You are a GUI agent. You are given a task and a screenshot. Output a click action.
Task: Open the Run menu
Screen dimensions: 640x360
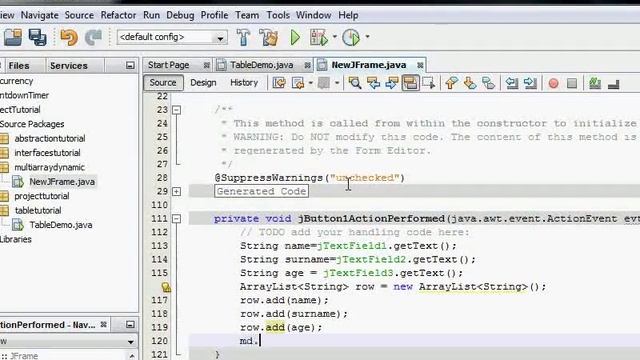tap(151, 16)
